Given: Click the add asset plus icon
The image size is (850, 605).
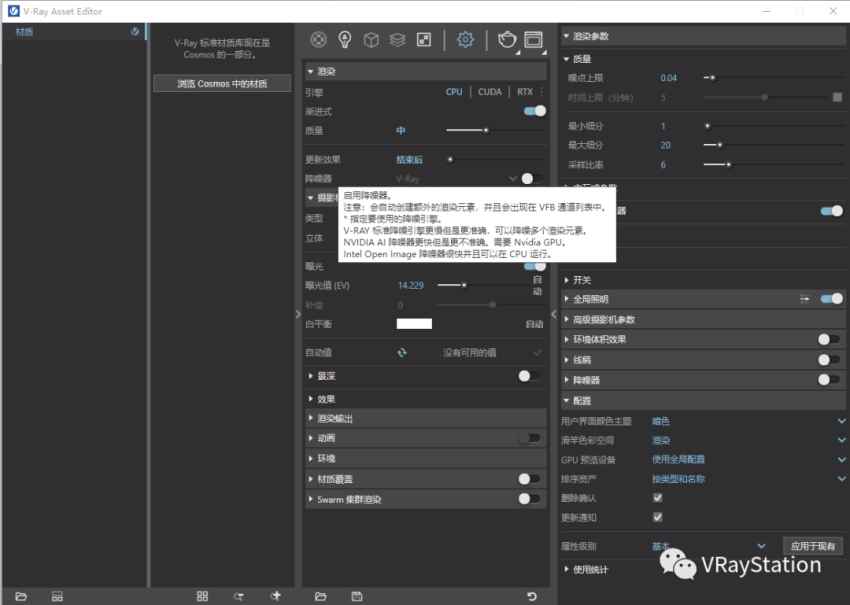Looking at the screenshot, I should (x=275, y=596).
